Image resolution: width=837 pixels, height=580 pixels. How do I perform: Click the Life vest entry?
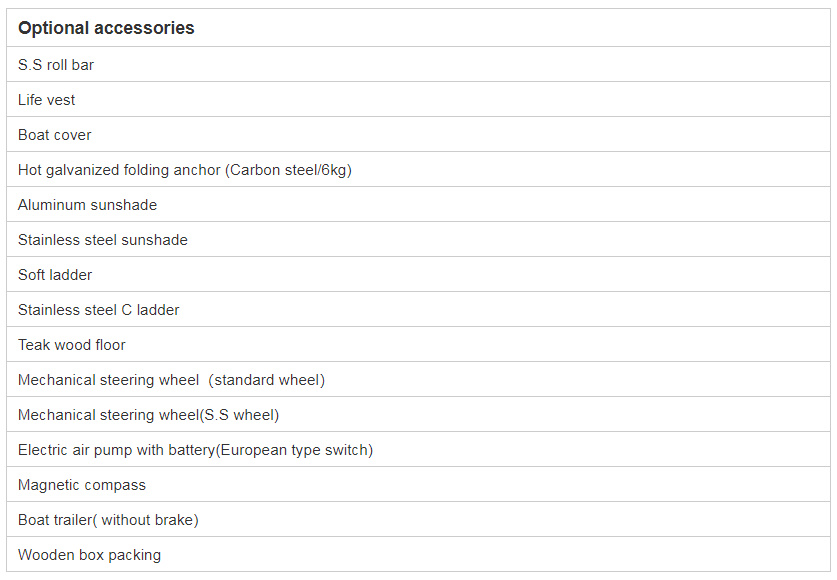[x=46, y=100]
